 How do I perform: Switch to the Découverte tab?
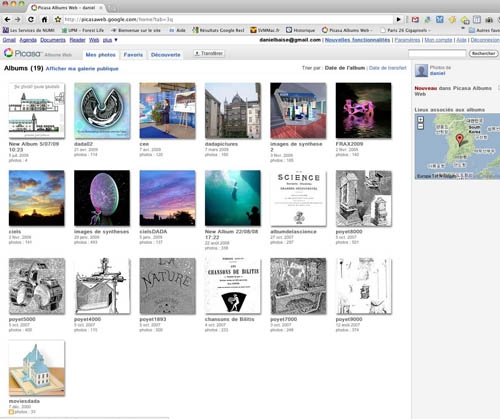tap(166, 55)
